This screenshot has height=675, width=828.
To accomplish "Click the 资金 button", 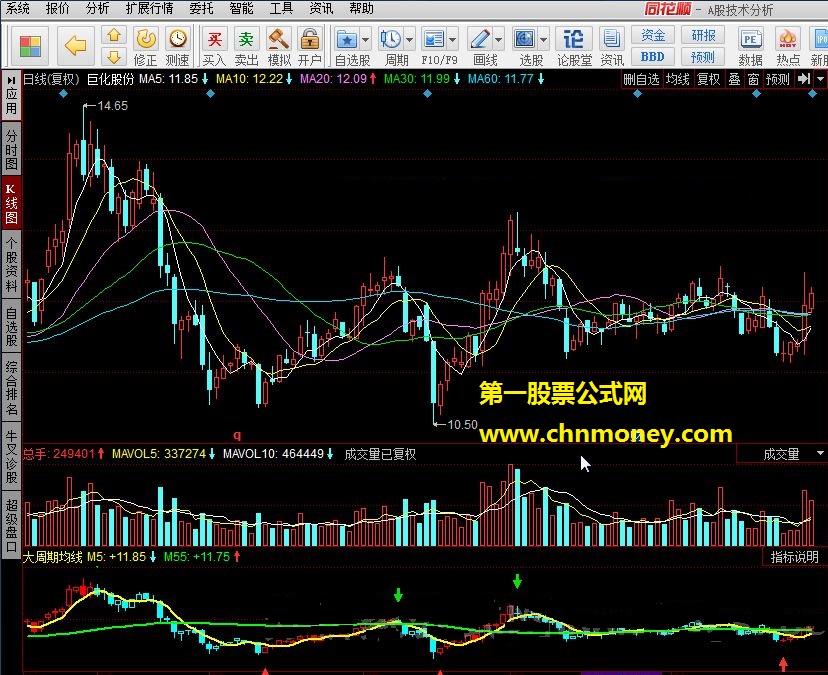I will coord(653,35).
